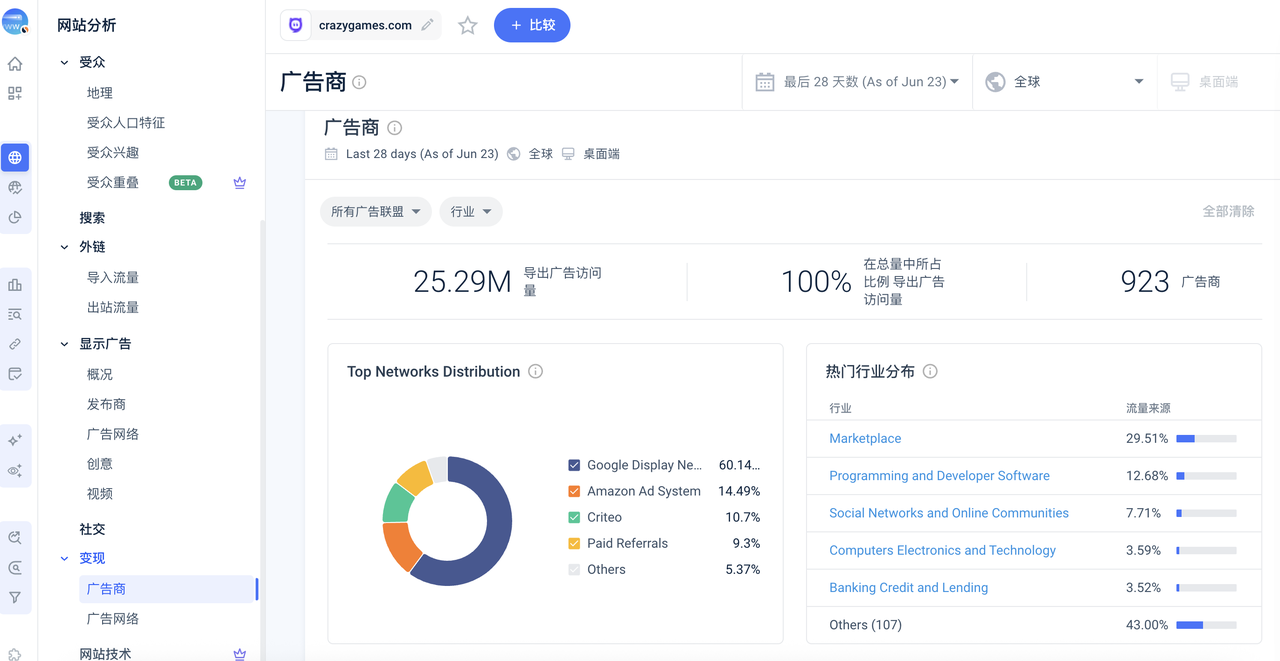
Task: Open the 所有广告联盟 dropdown filter
Action: 375,212
